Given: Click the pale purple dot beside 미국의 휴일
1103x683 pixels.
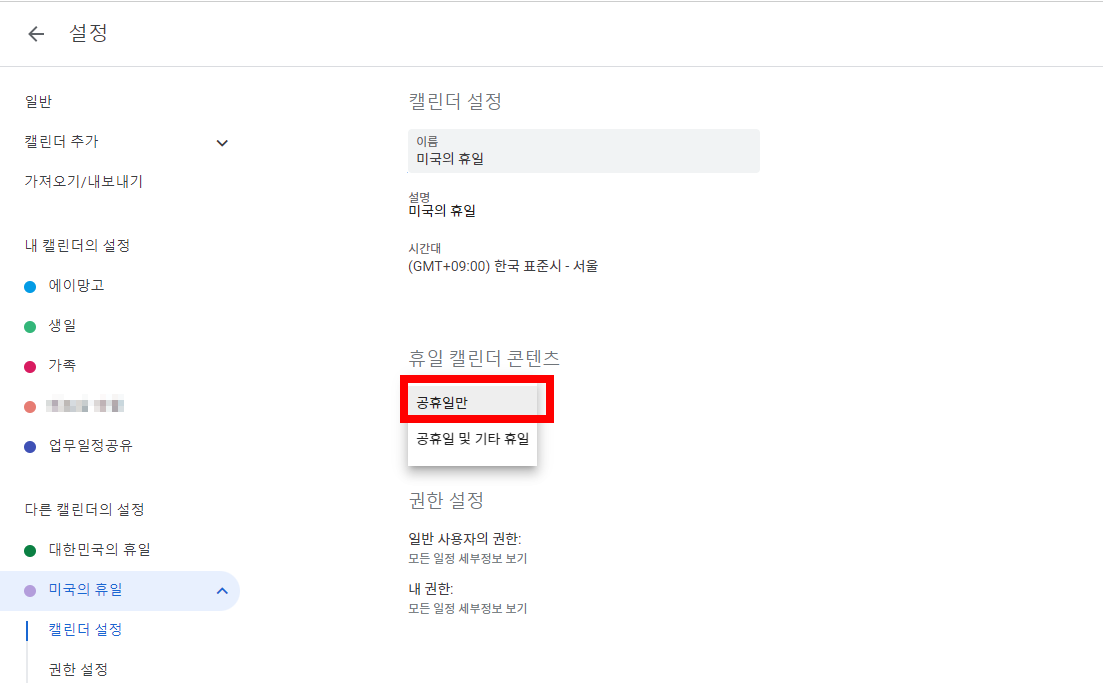Looking at the screenshot, I should (30, 591).
